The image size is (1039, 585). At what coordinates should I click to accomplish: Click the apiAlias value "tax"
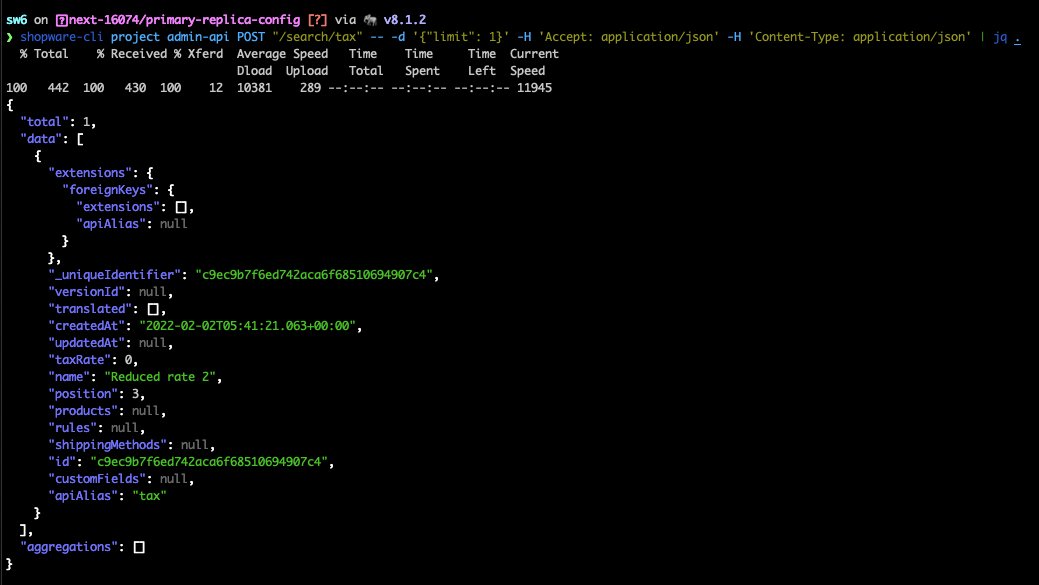point(149,496)
